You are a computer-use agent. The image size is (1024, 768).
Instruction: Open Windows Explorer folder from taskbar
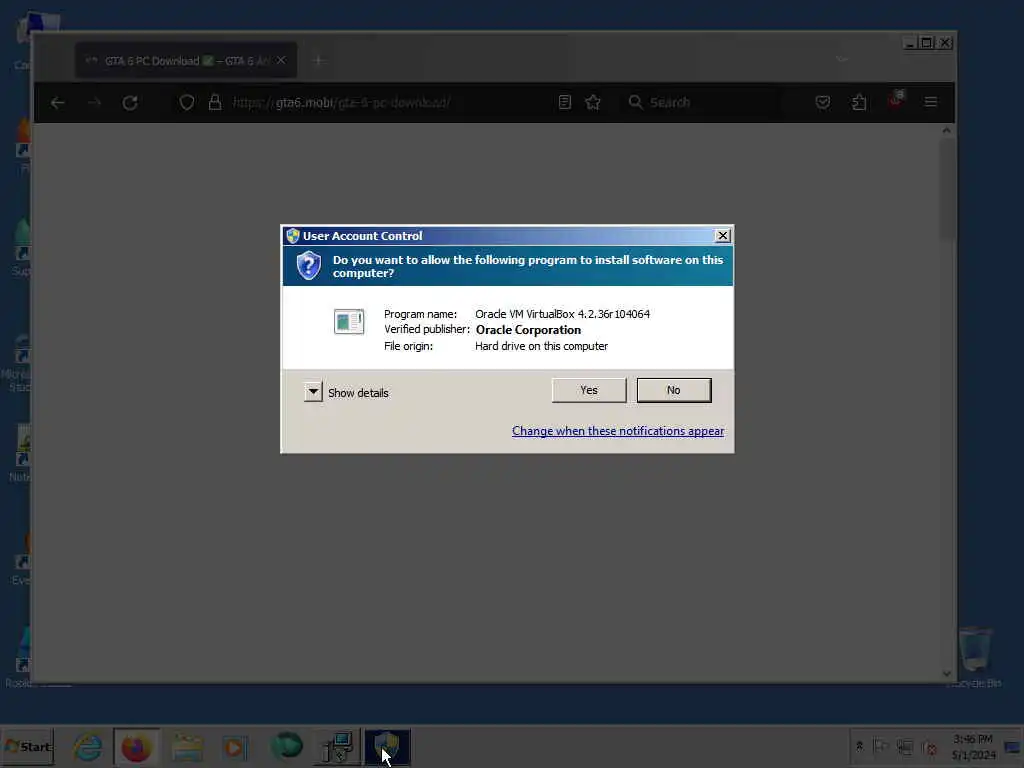coord(187,747)
